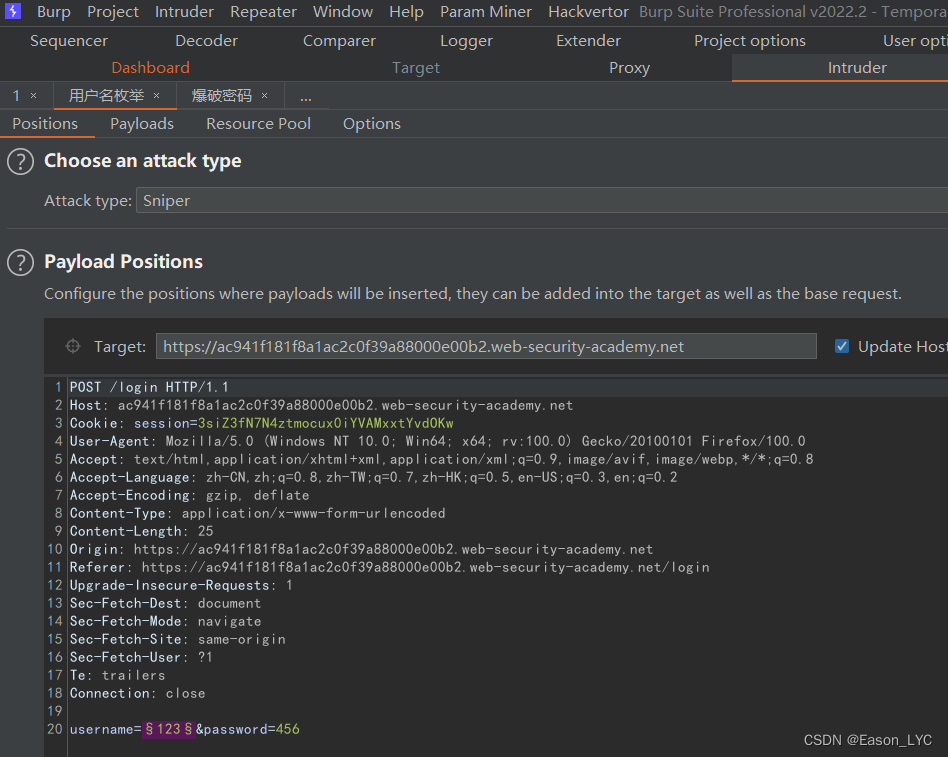Viewport: 948px width, 757px height.
Task: Open help for Payload Positions section
Action: pyautogui.click(x=21, y=262)
